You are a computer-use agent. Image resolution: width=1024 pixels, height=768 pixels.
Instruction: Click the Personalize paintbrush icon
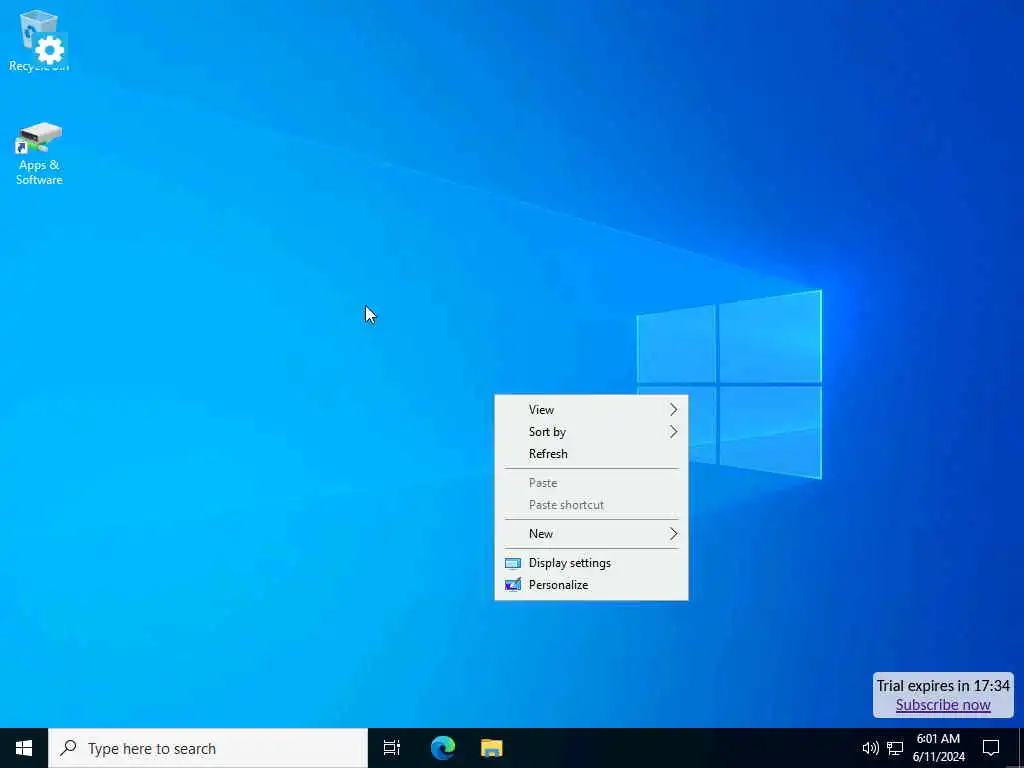[x=513, y=584]
